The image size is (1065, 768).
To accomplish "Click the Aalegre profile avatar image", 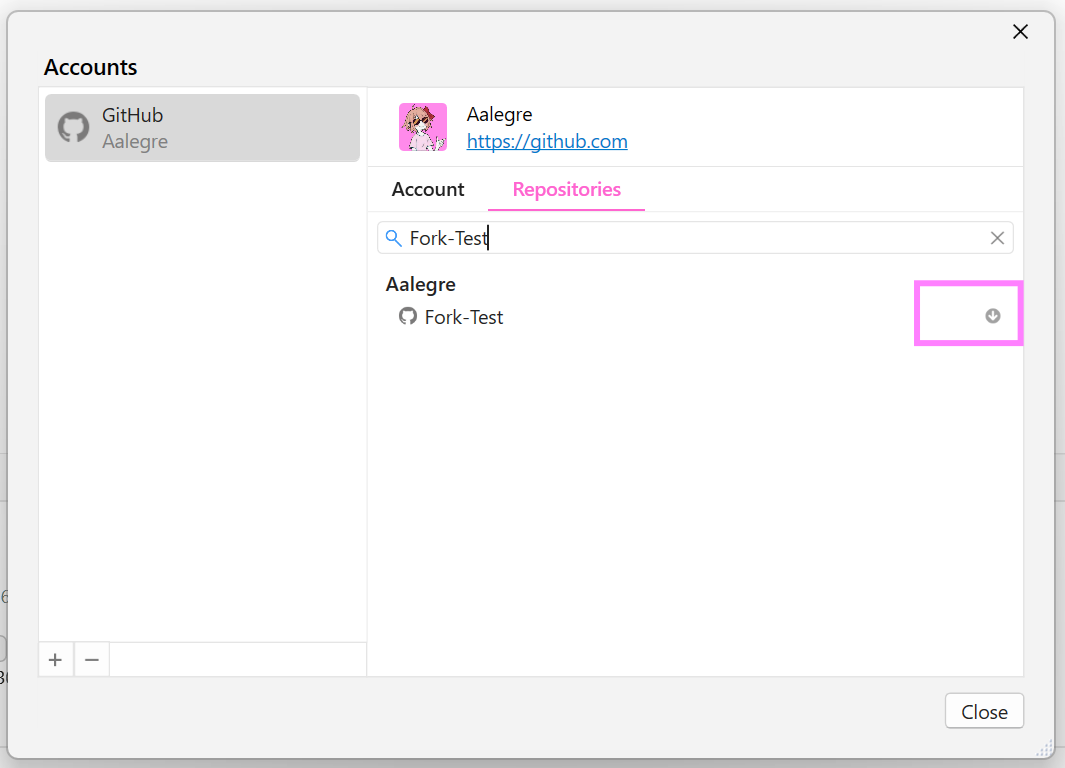I will [x=423, y=127].
